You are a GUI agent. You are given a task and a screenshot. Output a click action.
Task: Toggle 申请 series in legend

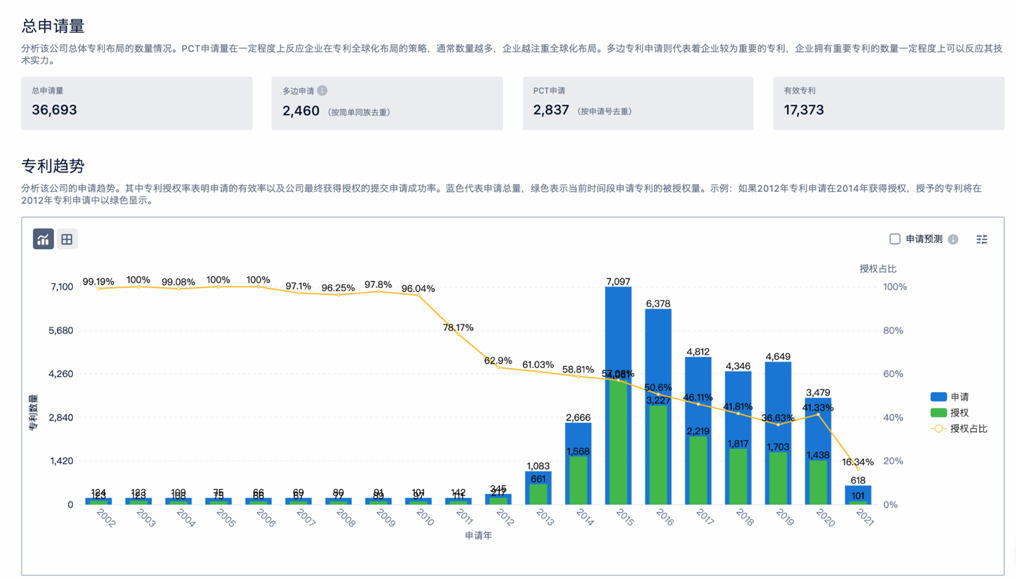[x=950, y=397]
